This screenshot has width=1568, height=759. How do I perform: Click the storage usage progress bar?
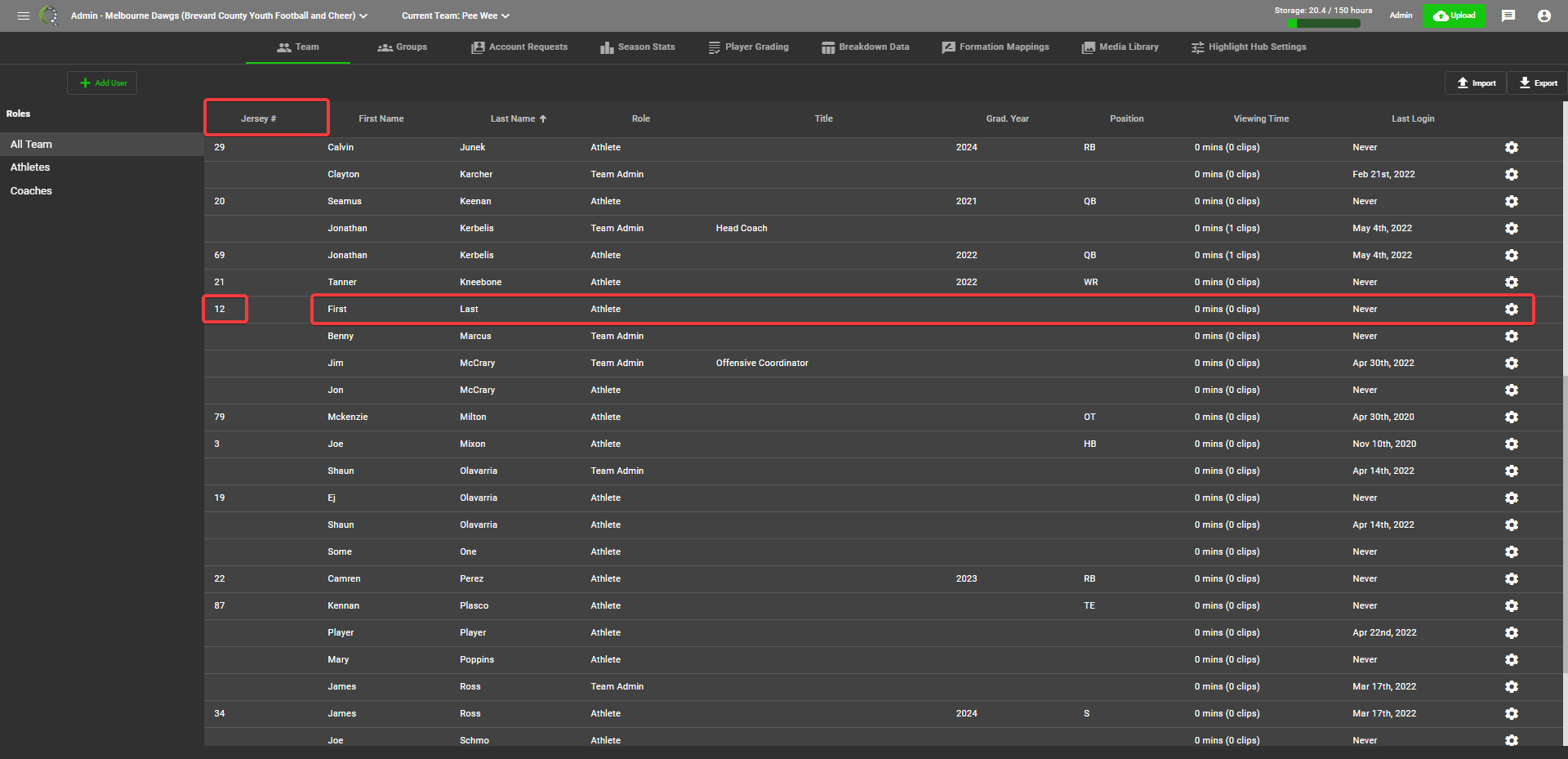[x=1323, y=23]
